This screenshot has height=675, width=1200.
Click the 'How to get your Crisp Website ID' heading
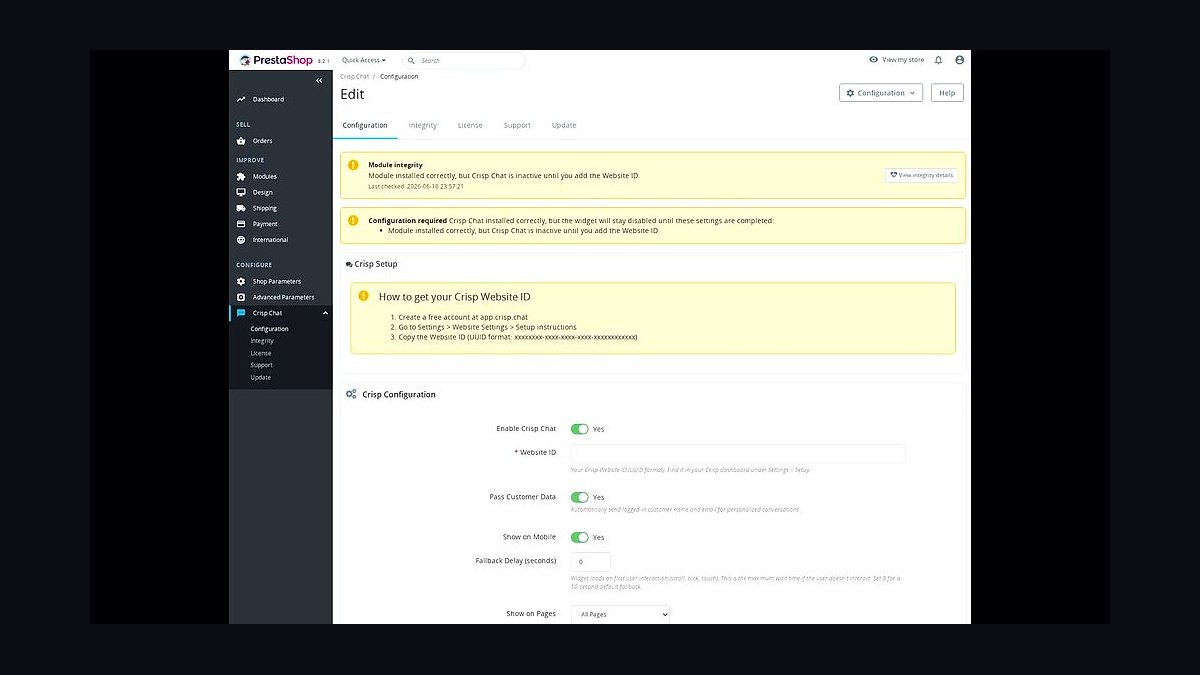(454, 297)
